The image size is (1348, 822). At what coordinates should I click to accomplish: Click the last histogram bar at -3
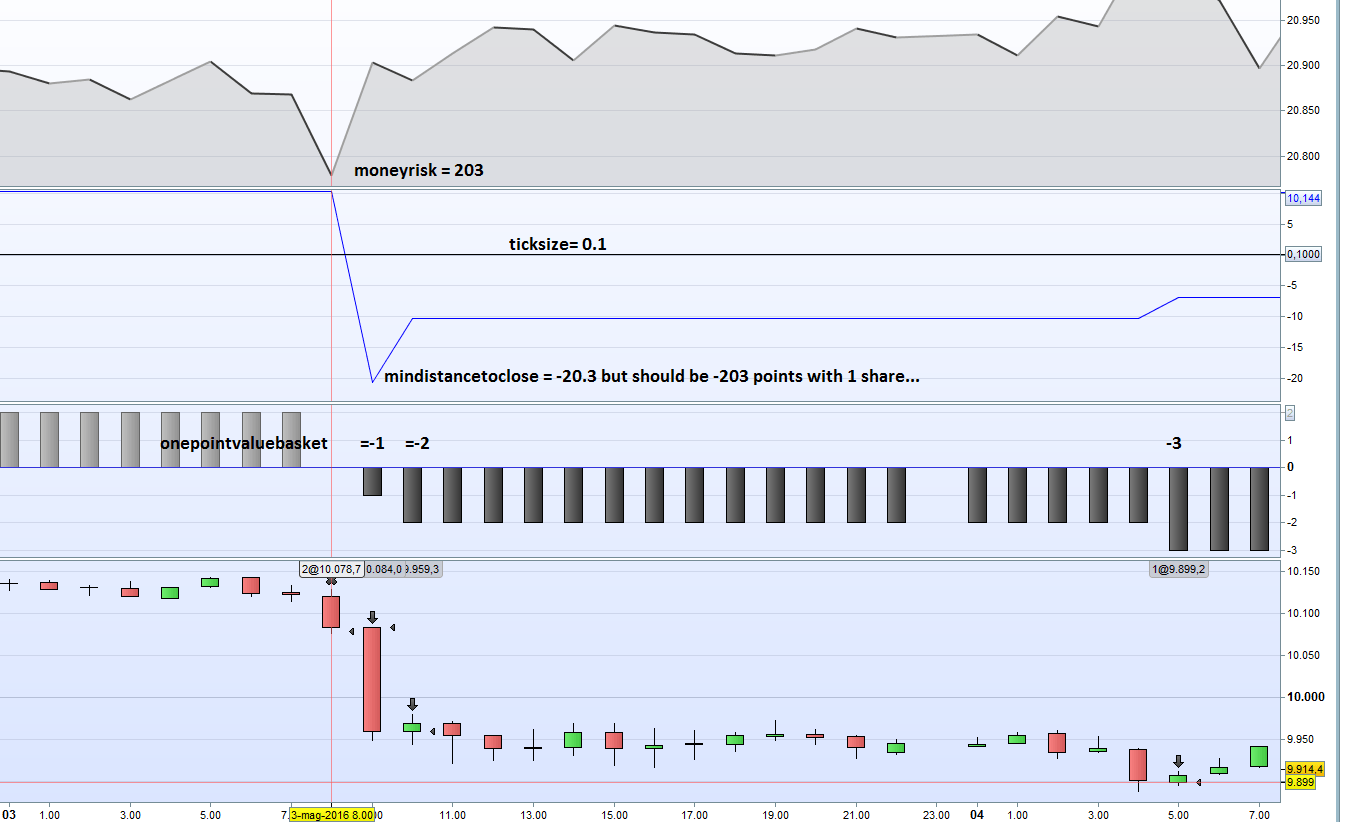1260,508
